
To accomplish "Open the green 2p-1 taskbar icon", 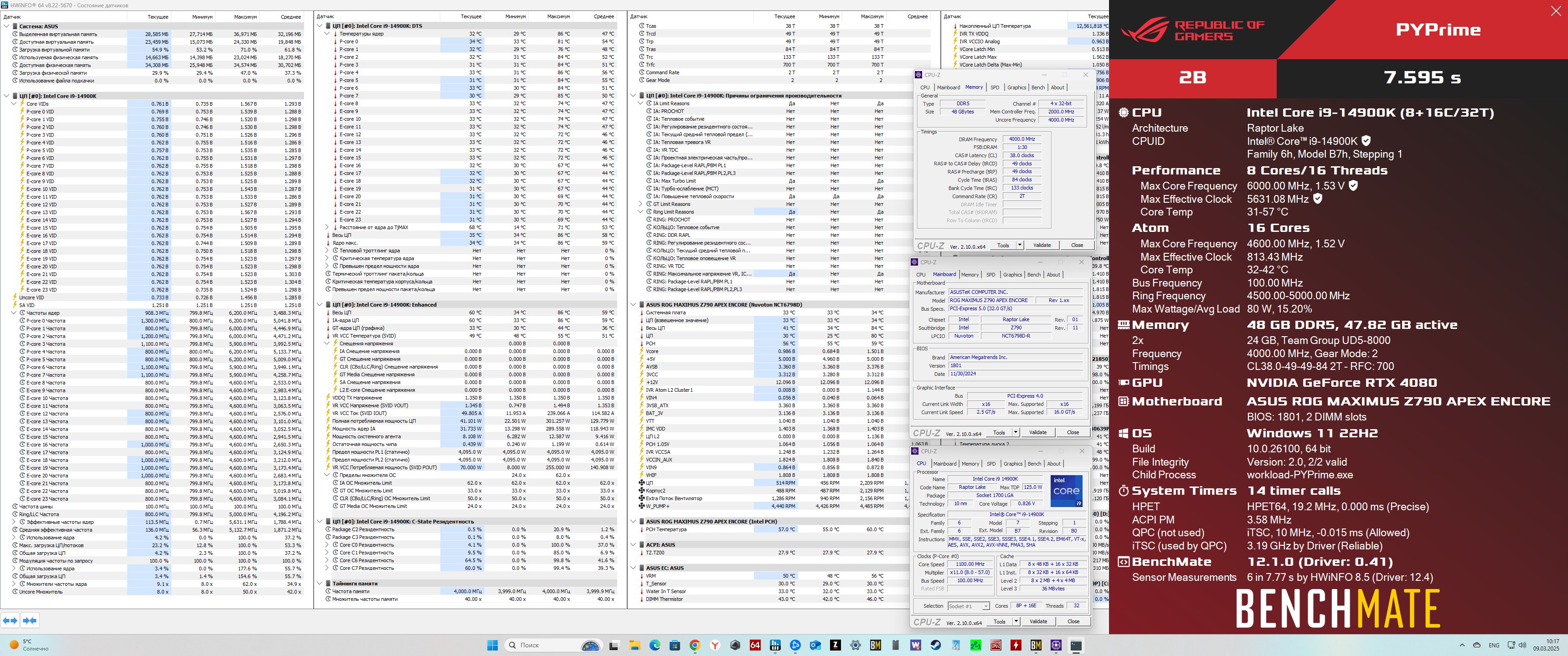I will 975,645.
